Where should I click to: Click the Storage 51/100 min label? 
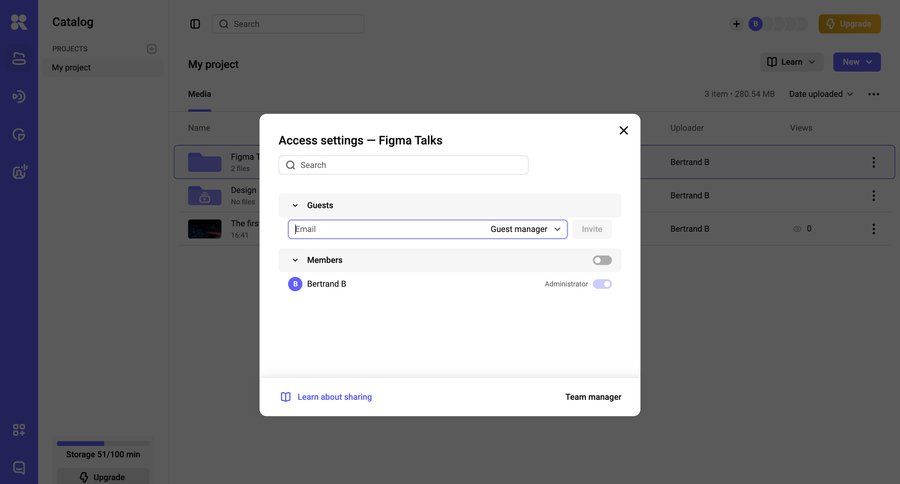[103, 455]
